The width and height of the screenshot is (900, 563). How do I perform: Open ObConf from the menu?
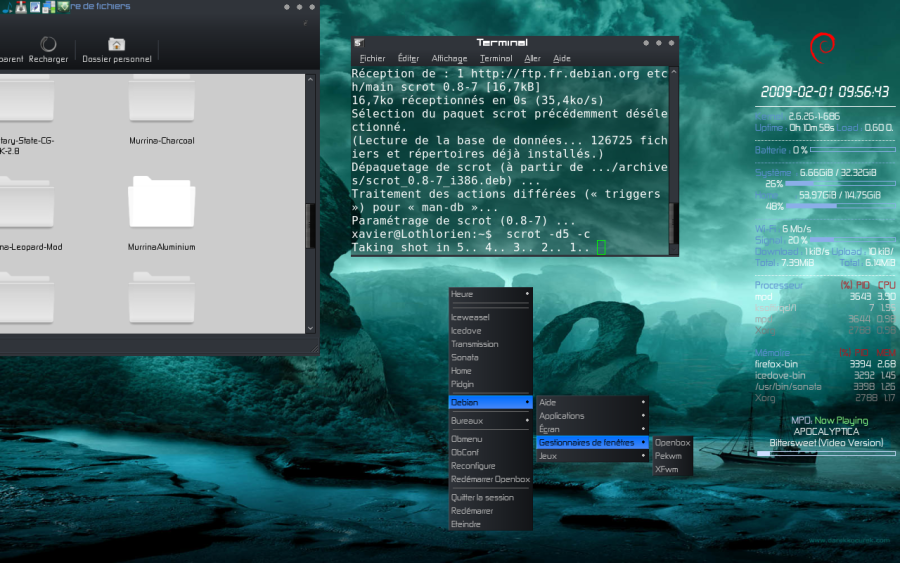[490, 452]
